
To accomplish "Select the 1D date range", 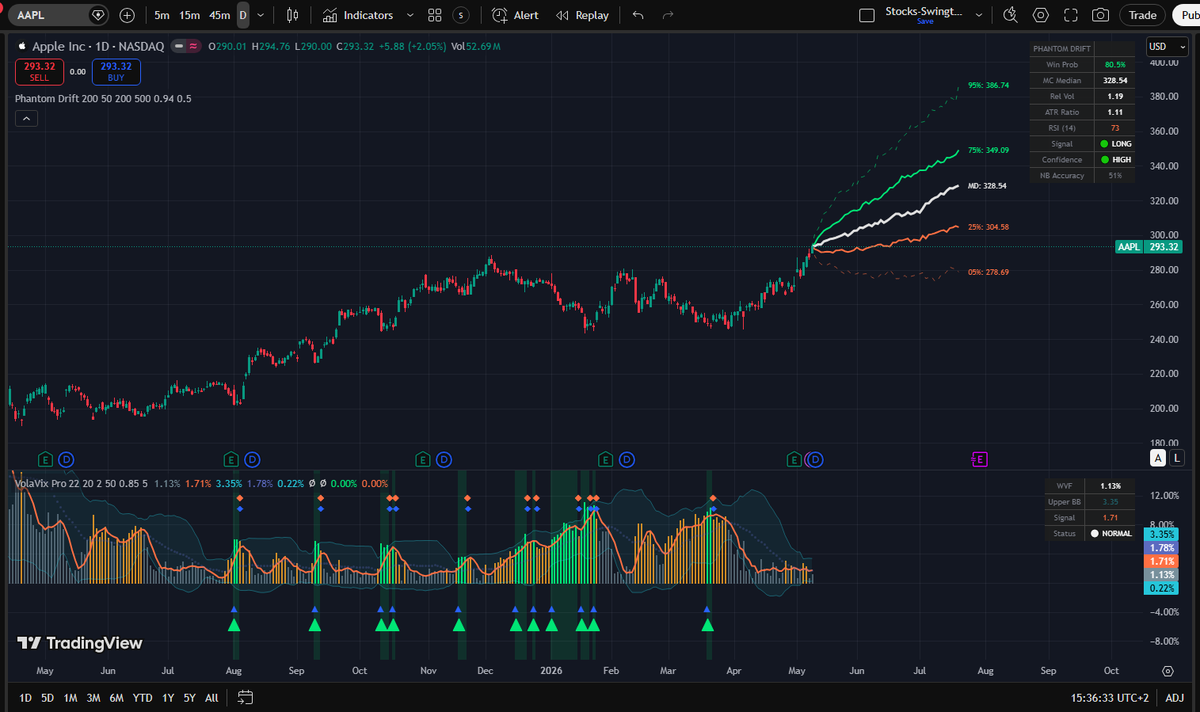I will tap(26, 698).
